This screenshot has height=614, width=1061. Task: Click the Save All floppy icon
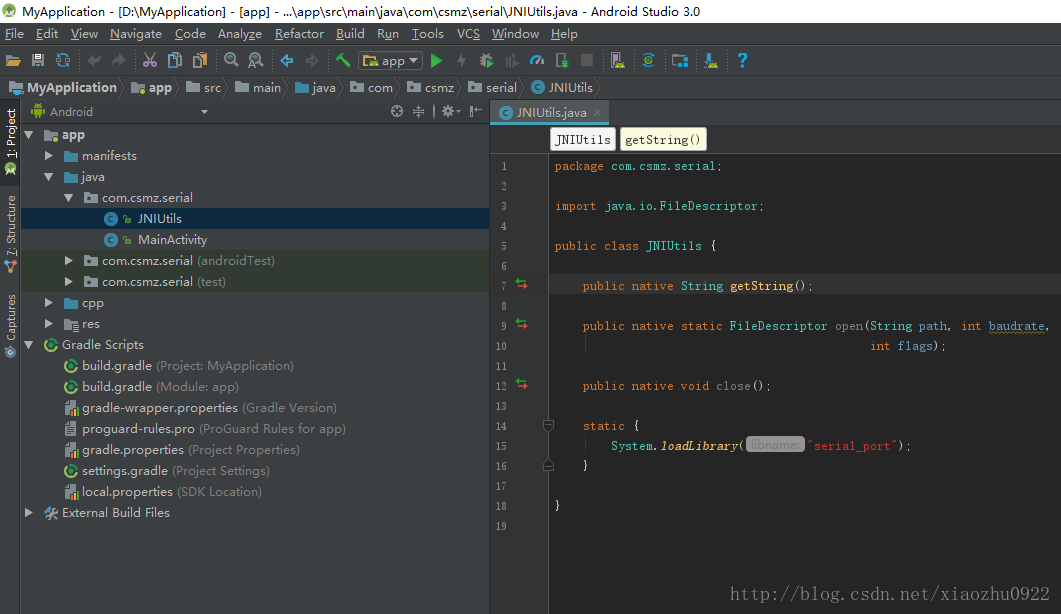(x=38, y=60)
